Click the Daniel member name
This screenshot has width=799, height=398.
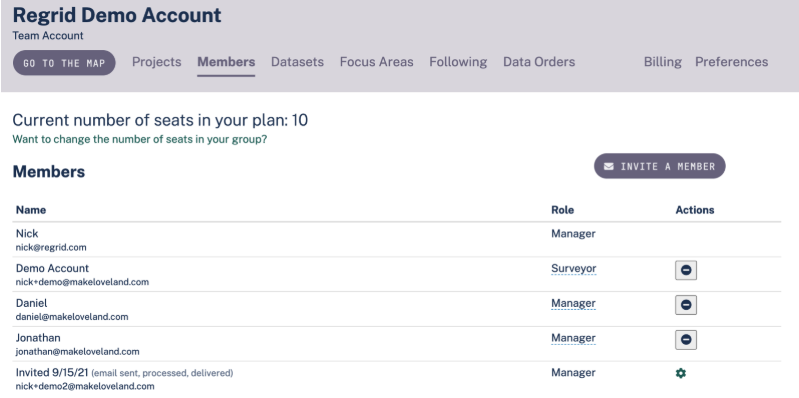point(32,303)
